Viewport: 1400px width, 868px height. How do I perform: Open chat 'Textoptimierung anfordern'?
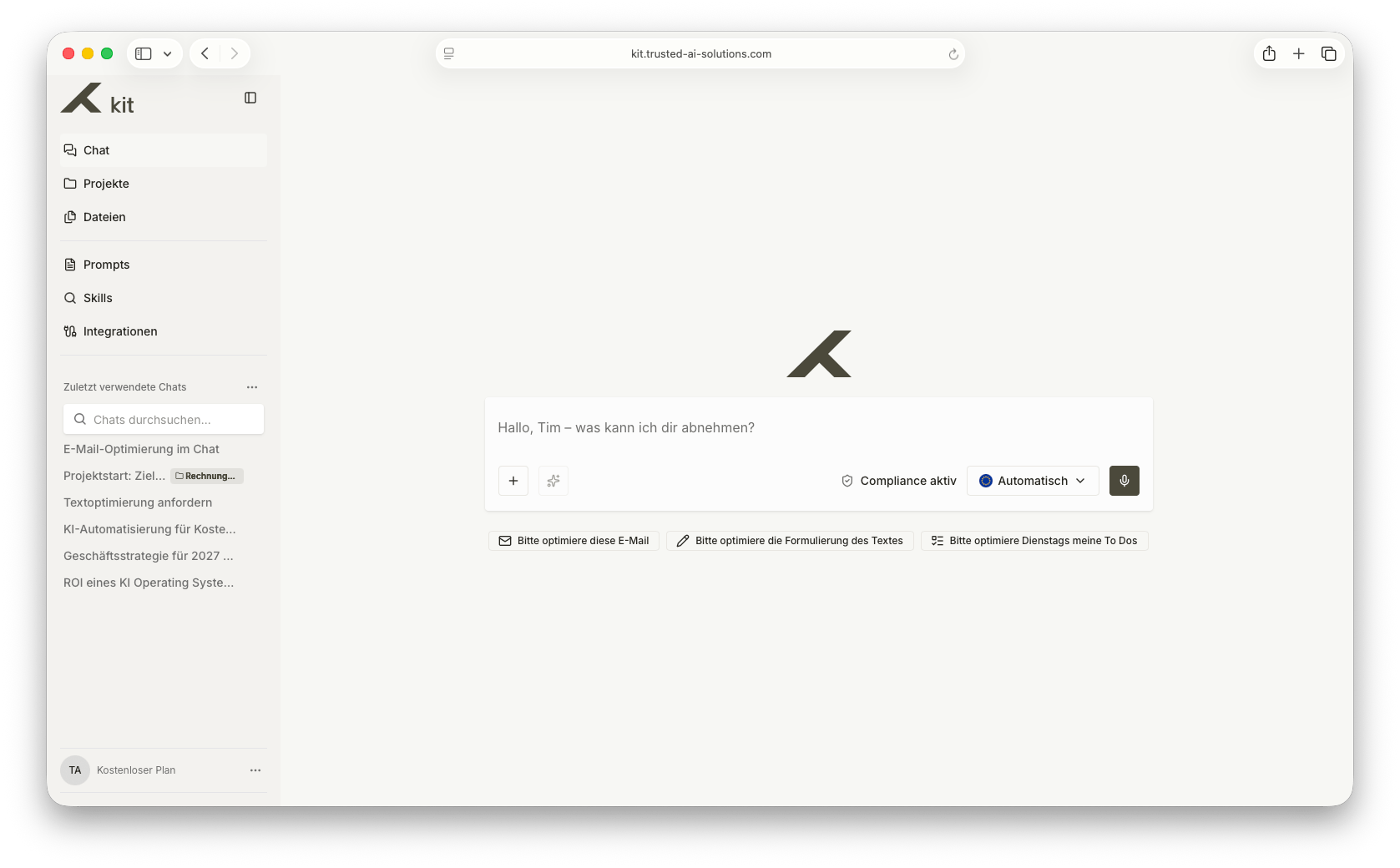(138, 502)
